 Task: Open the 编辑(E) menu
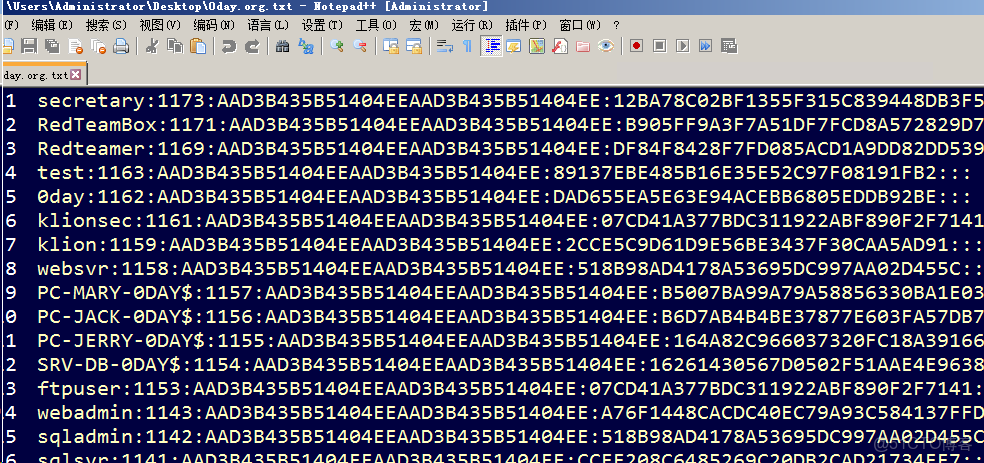[52, 25]
